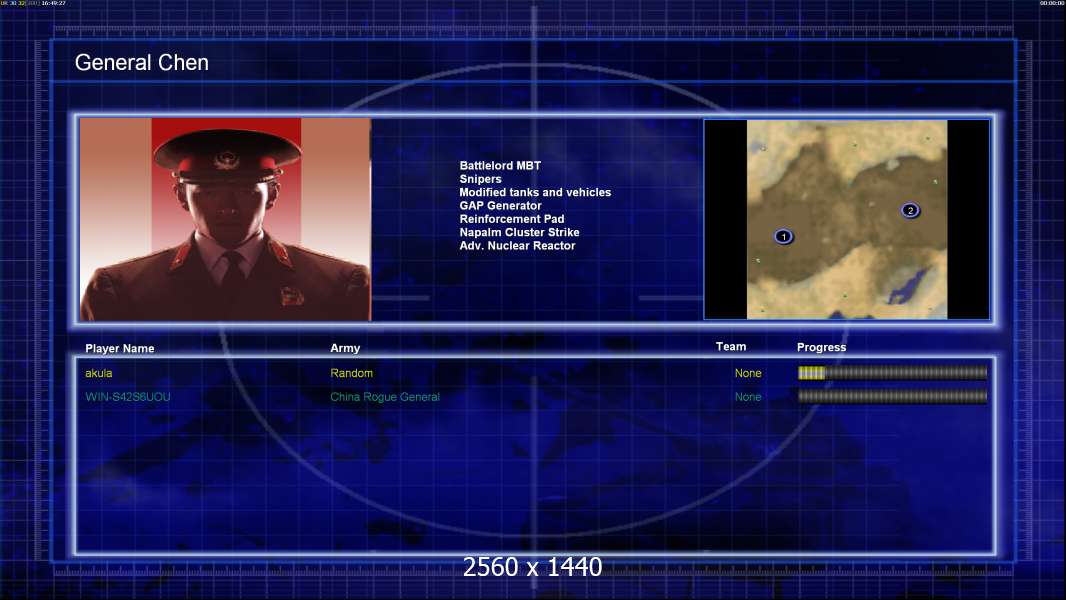Image resolution: width=1066 pixels, height=600 pixels.
Task: Click Modified tanks and vehicles text
Action: point(535,192)
